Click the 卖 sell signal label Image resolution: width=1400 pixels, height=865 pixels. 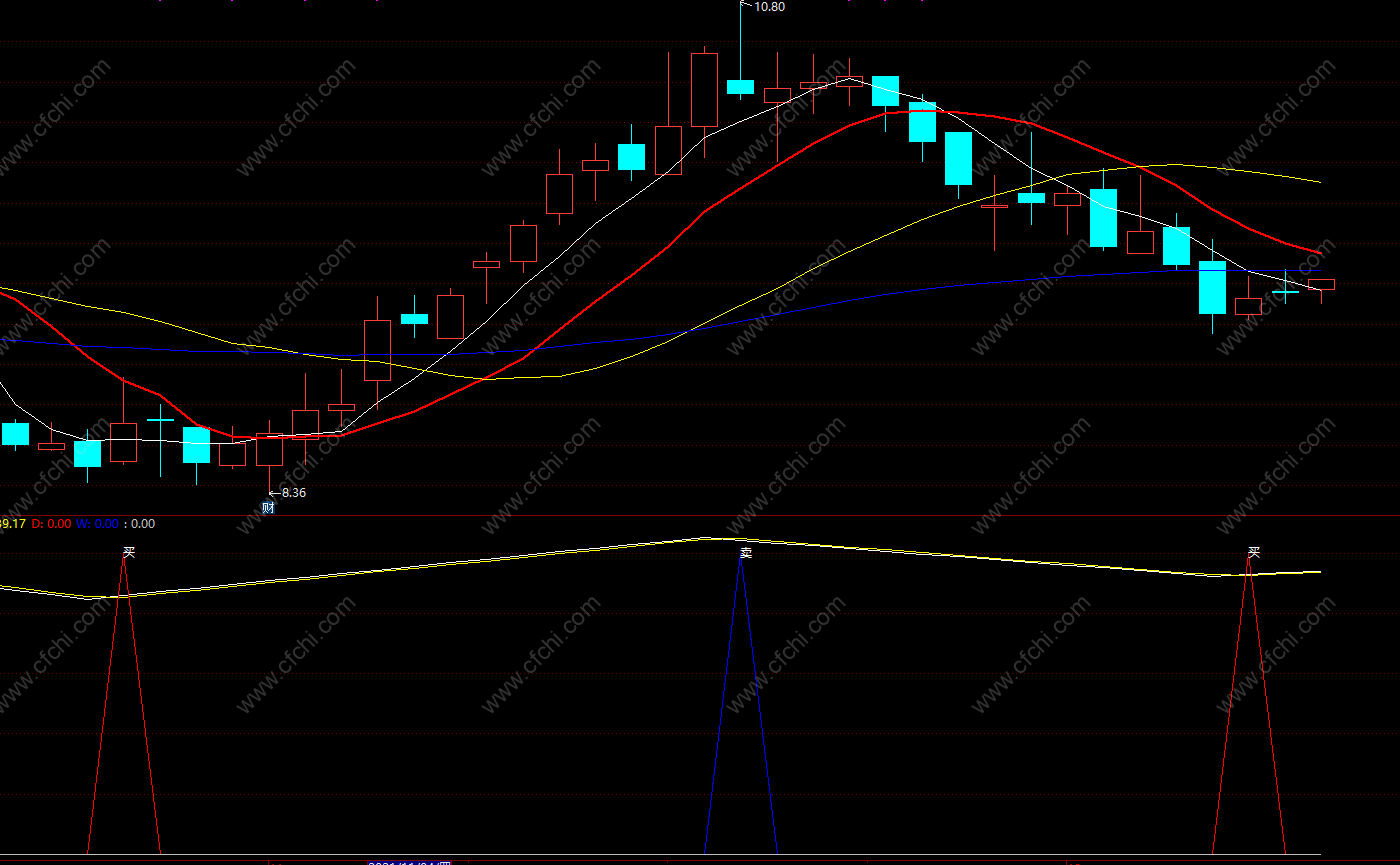(x=745, y=551)
